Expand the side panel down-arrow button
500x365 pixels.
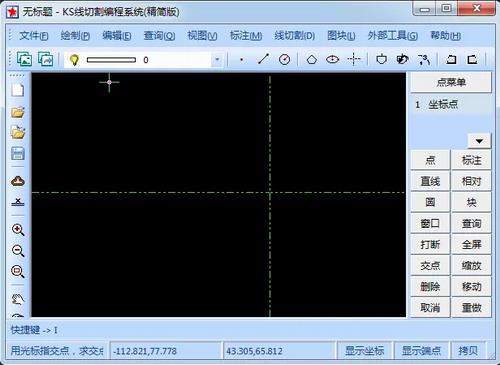(x=479, y=141)
